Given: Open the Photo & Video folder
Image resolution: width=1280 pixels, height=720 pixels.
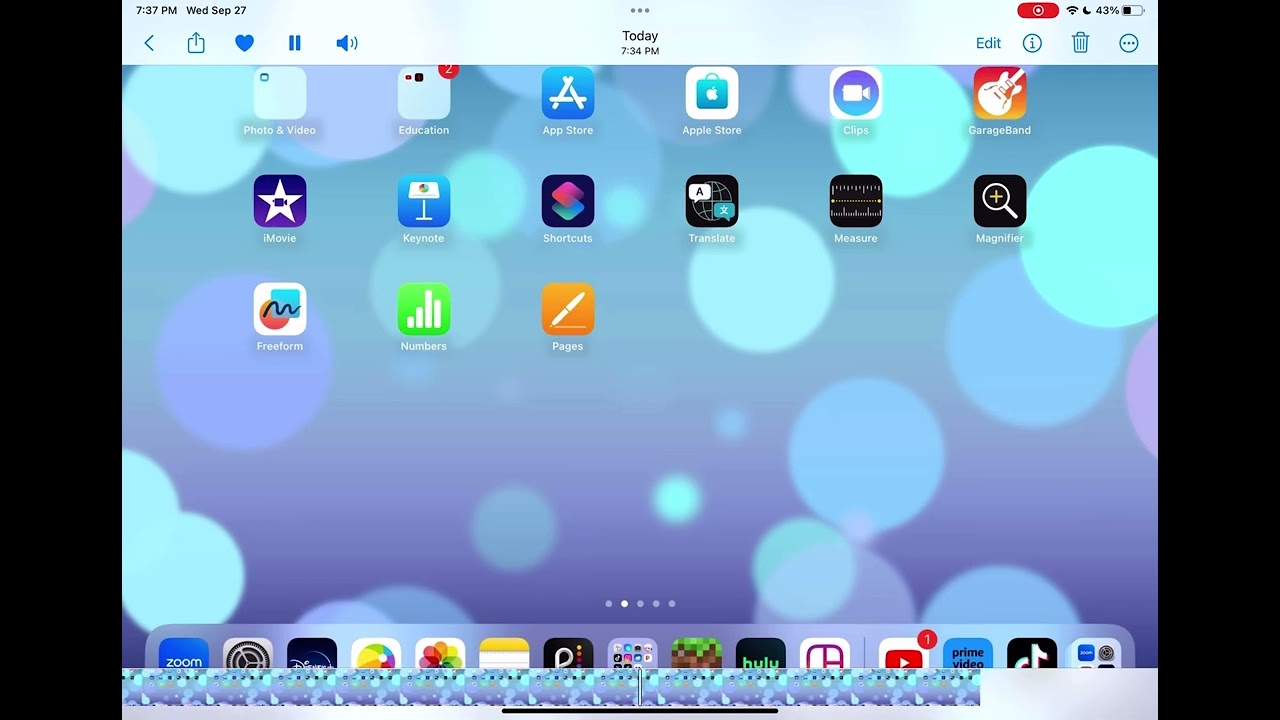Looking at the screenshot, I should coord(280,93).
